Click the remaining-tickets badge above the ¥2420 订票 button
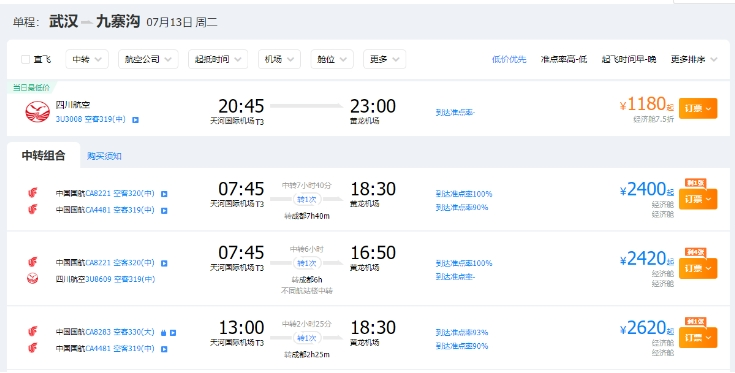735x373 pixels. (695, 253)
